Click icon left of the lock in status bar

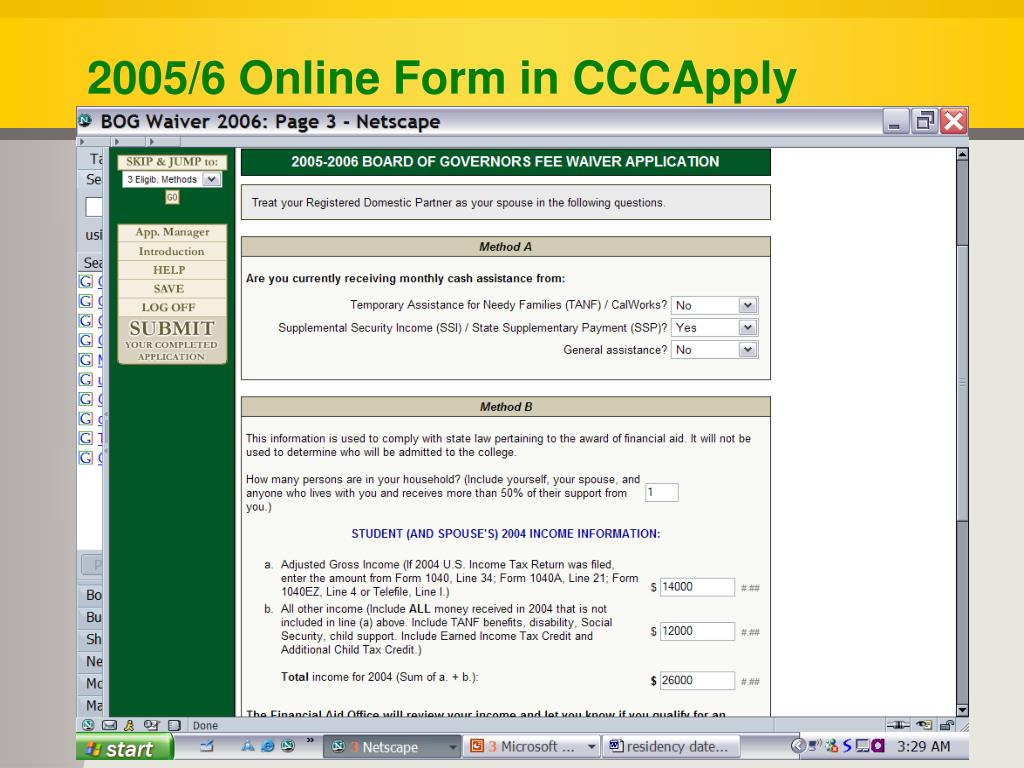[x=924, y=725]
